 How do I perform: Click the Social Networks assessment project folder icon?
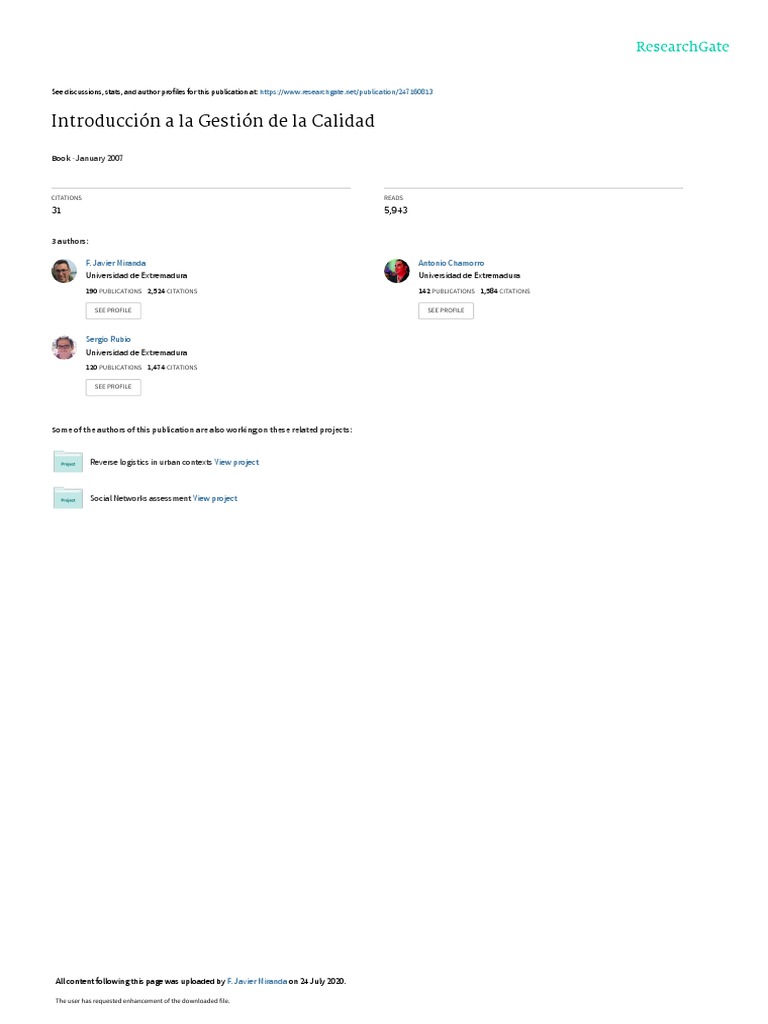coord(68,498)
